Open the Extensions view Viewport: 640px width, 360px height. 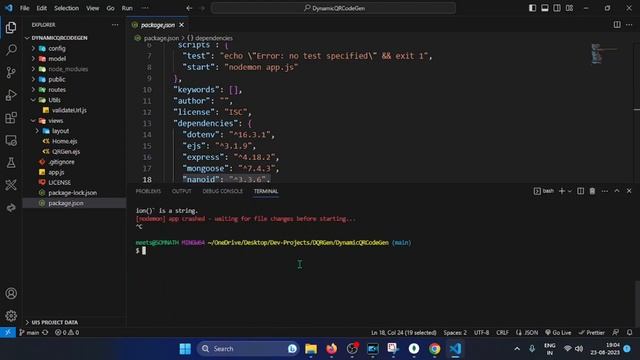[x=11, y=118]
